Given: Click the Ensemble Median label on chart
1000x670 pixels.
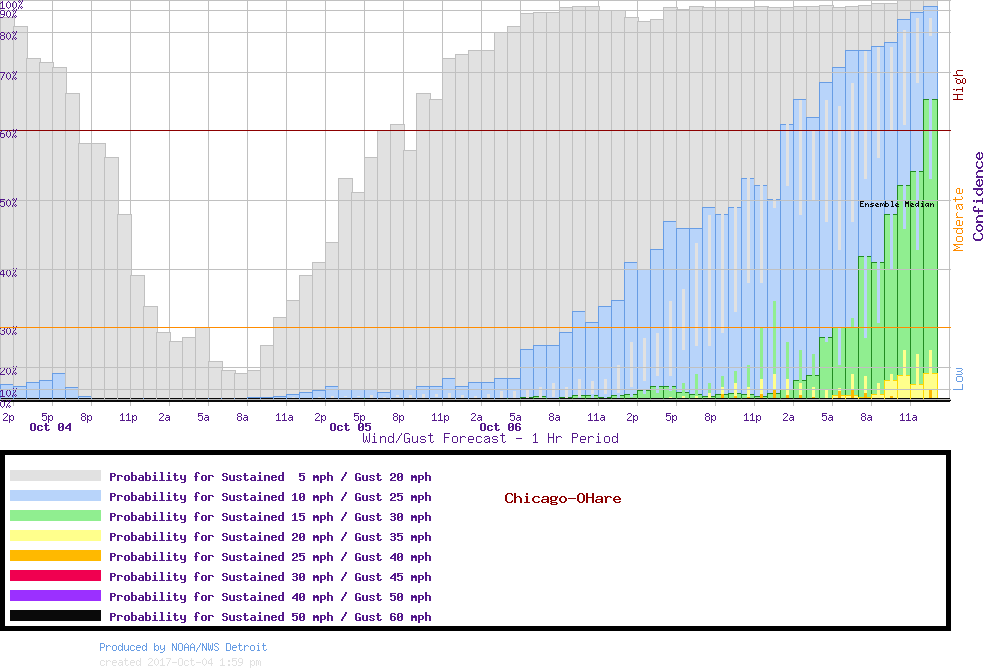Looking at the screenshot, I should 896,204.
